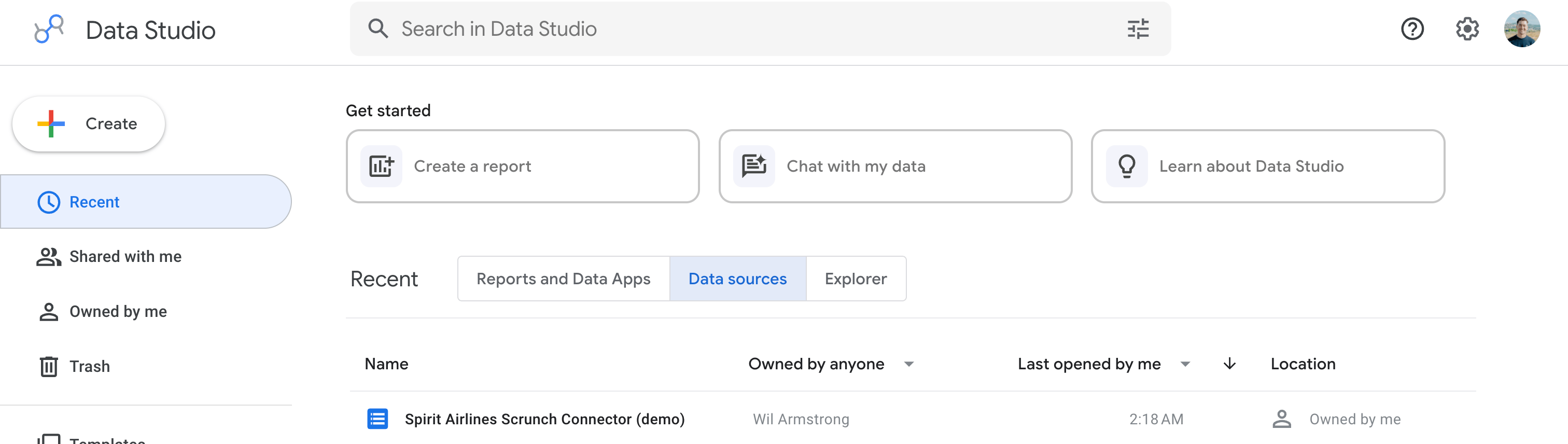Click the person icon in the Location column

pos(1282,419)
